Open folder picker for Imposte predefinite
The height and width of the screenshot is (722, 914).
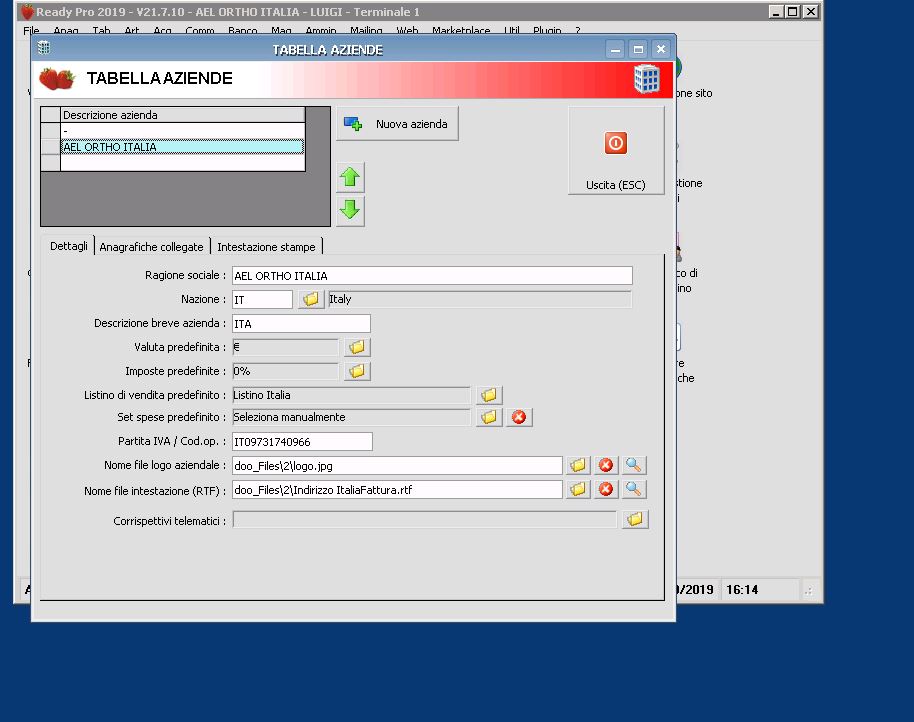[357, 371]
